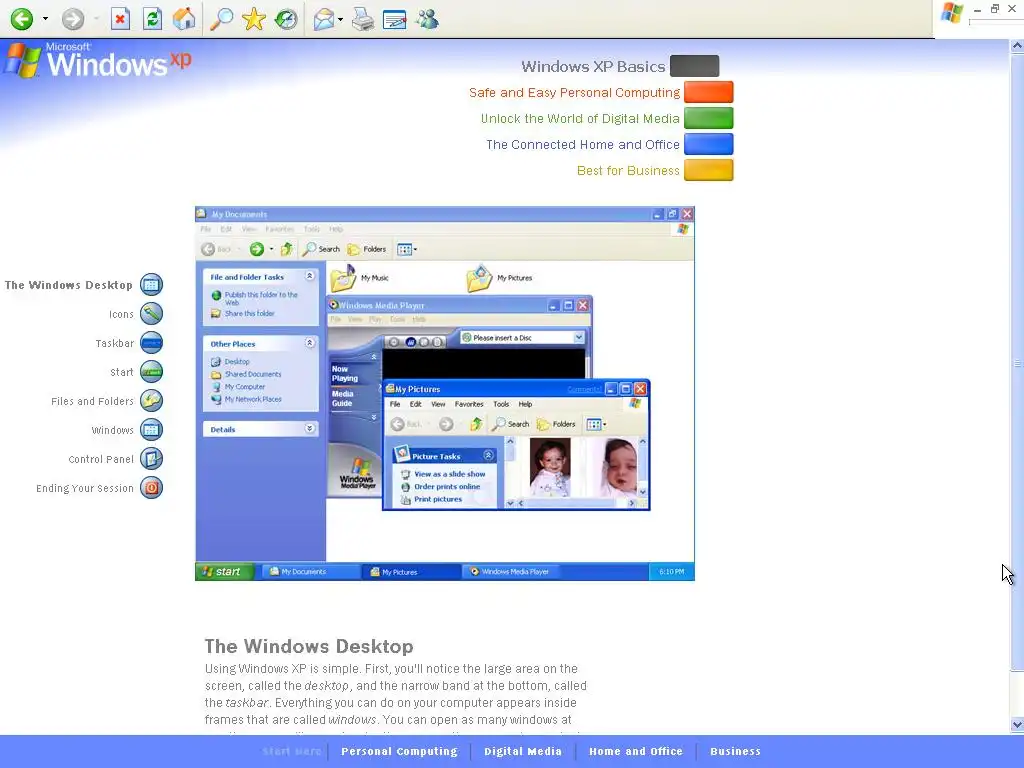The height and width of the screenshot is (768, 1024).
Task: Click the Icons topic round icon
Action: pos(152,313)
